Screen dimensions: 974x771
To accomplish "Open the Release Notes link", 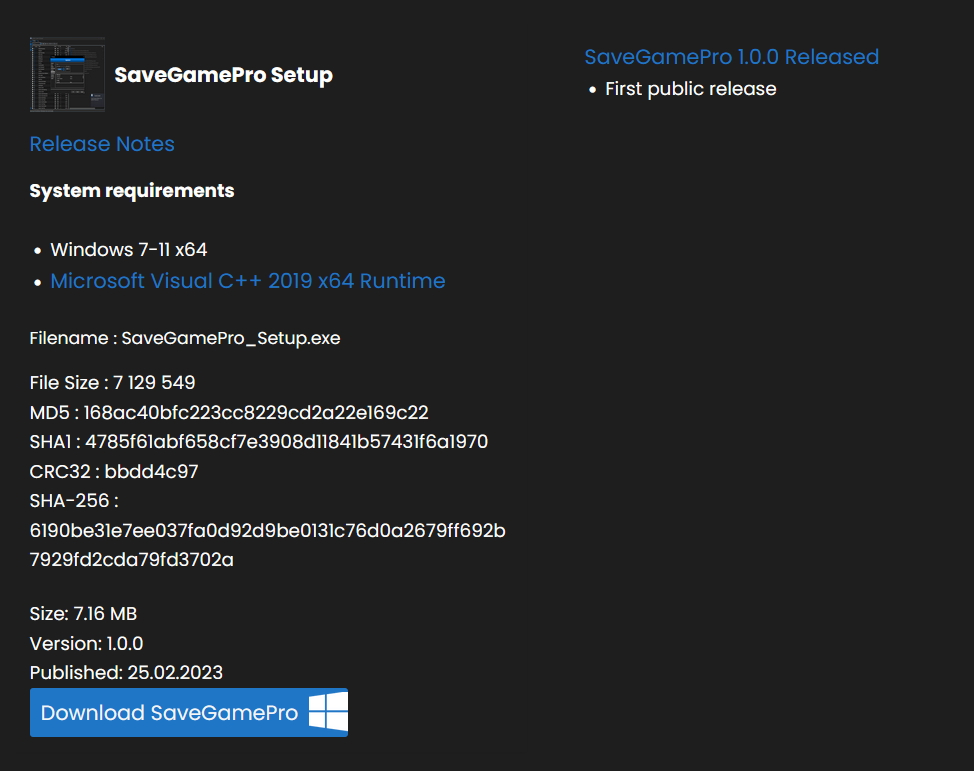I will click(x=102, y=144).
